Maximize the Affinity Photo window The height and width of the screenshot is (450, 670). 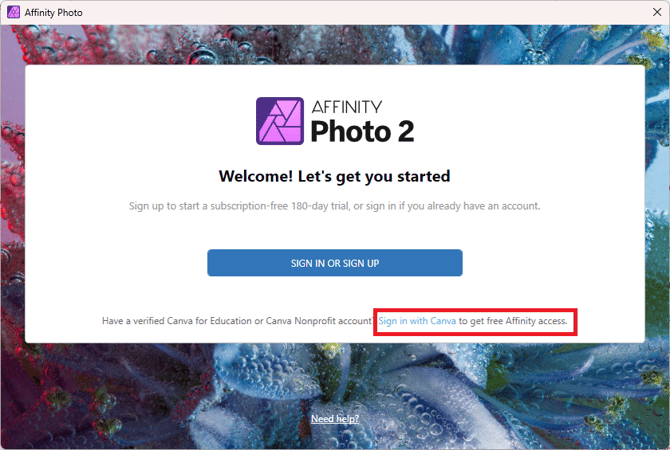coord(609,12)
